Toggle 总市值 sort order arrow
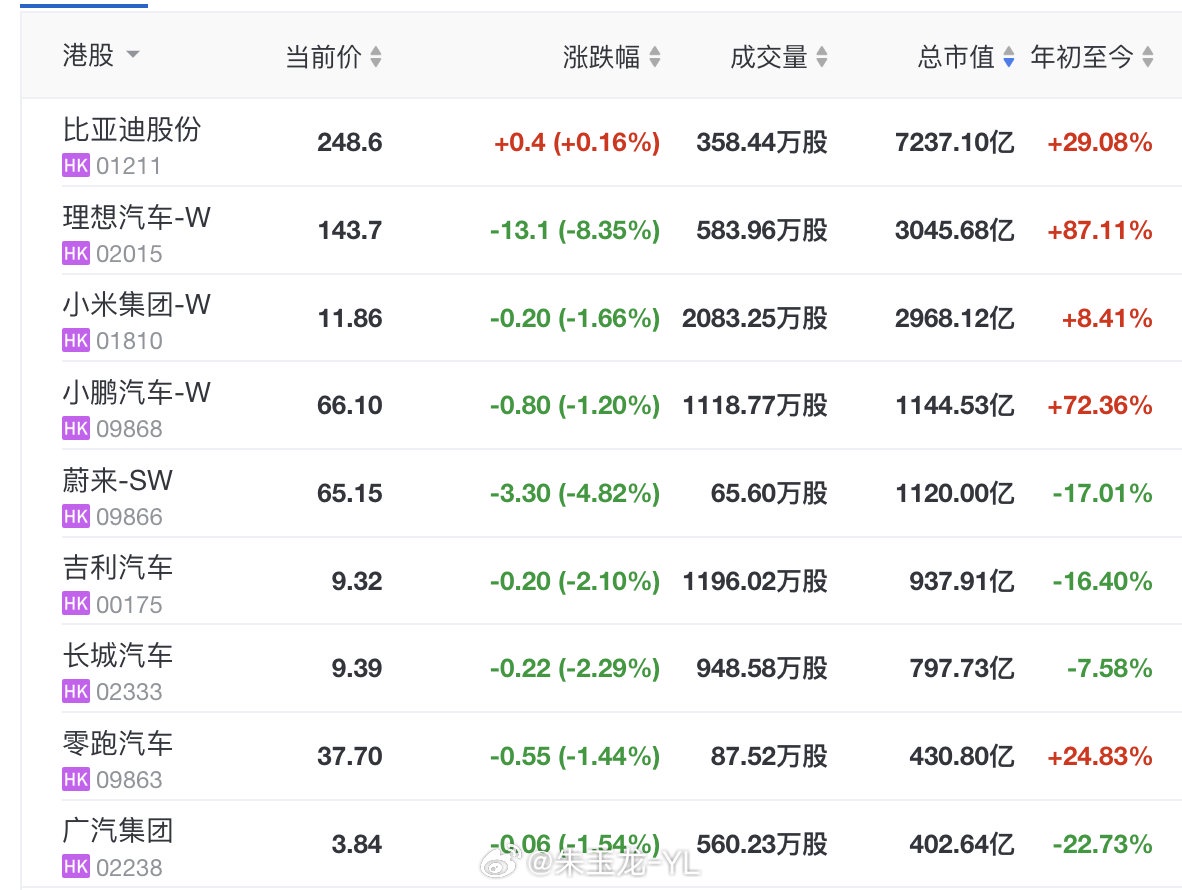Image resolution: width=1182 pixels, height=890 pixels. (1009, 58)
